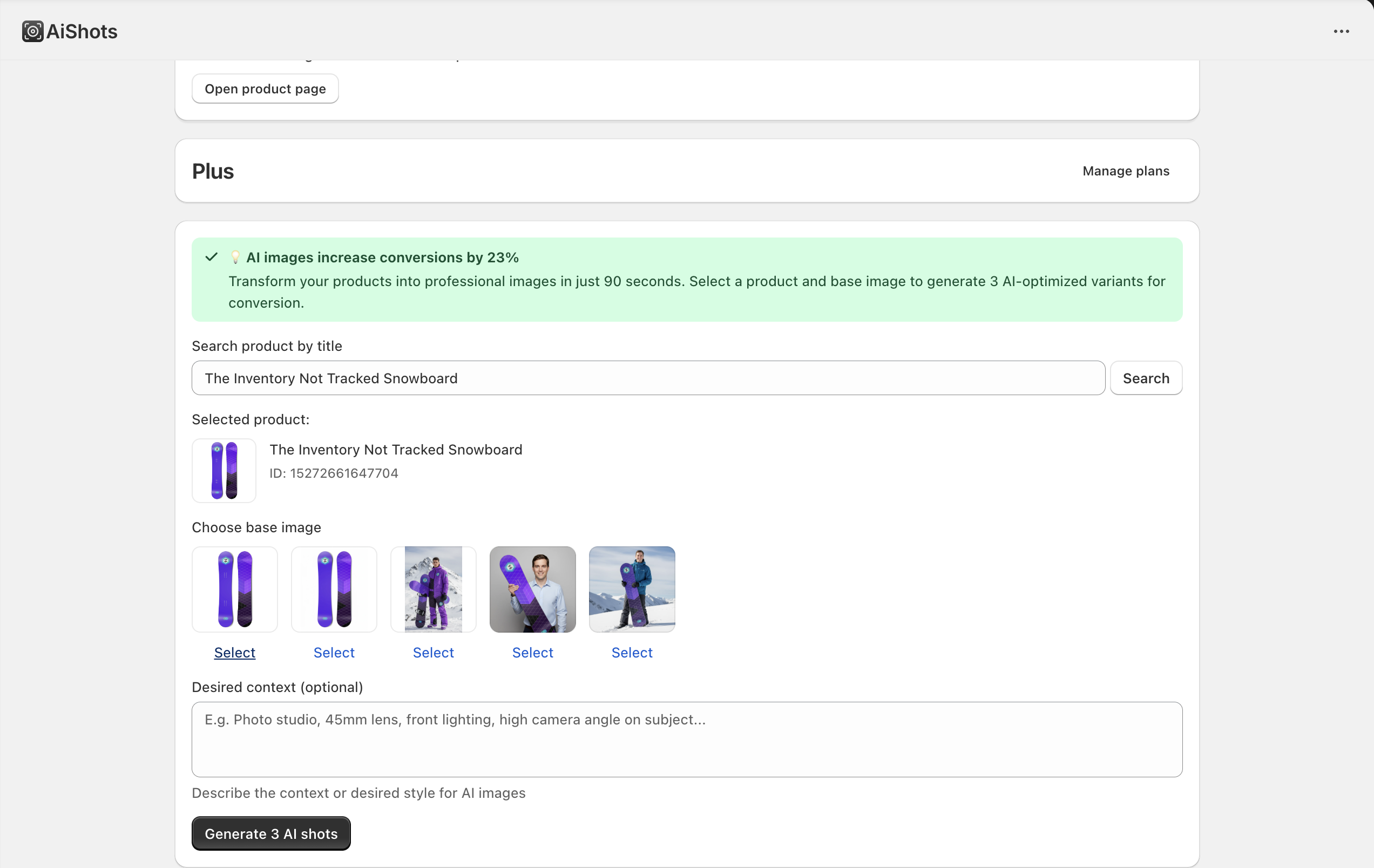The height and width of the screenshot is (868, 1374).
Task: Click the lightbulb icon in the banner
Action: [x=235, y=257]
